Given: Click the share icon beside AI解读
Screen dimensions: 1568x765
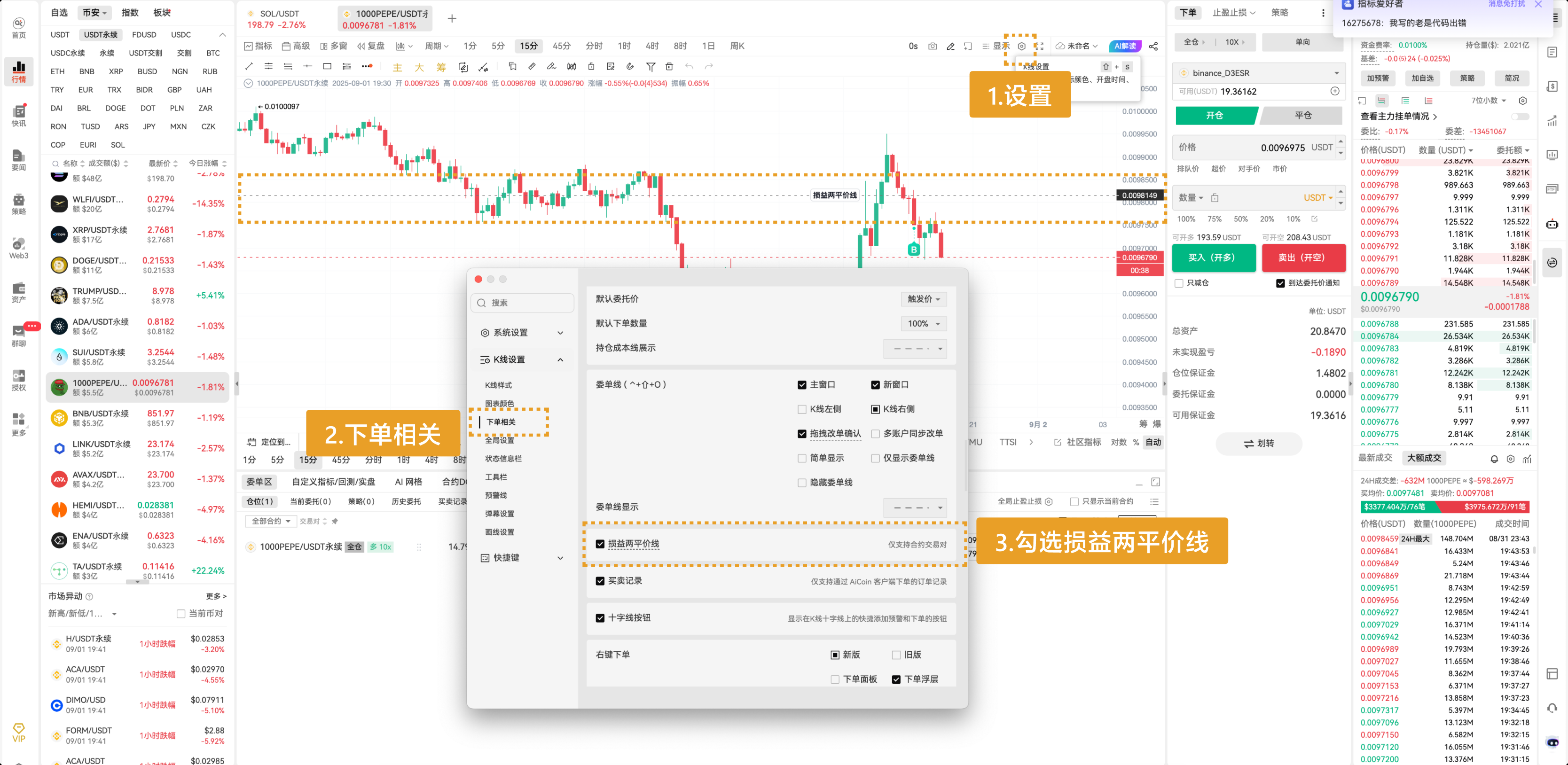Looking at the screenshot, I should [1153, 46].
